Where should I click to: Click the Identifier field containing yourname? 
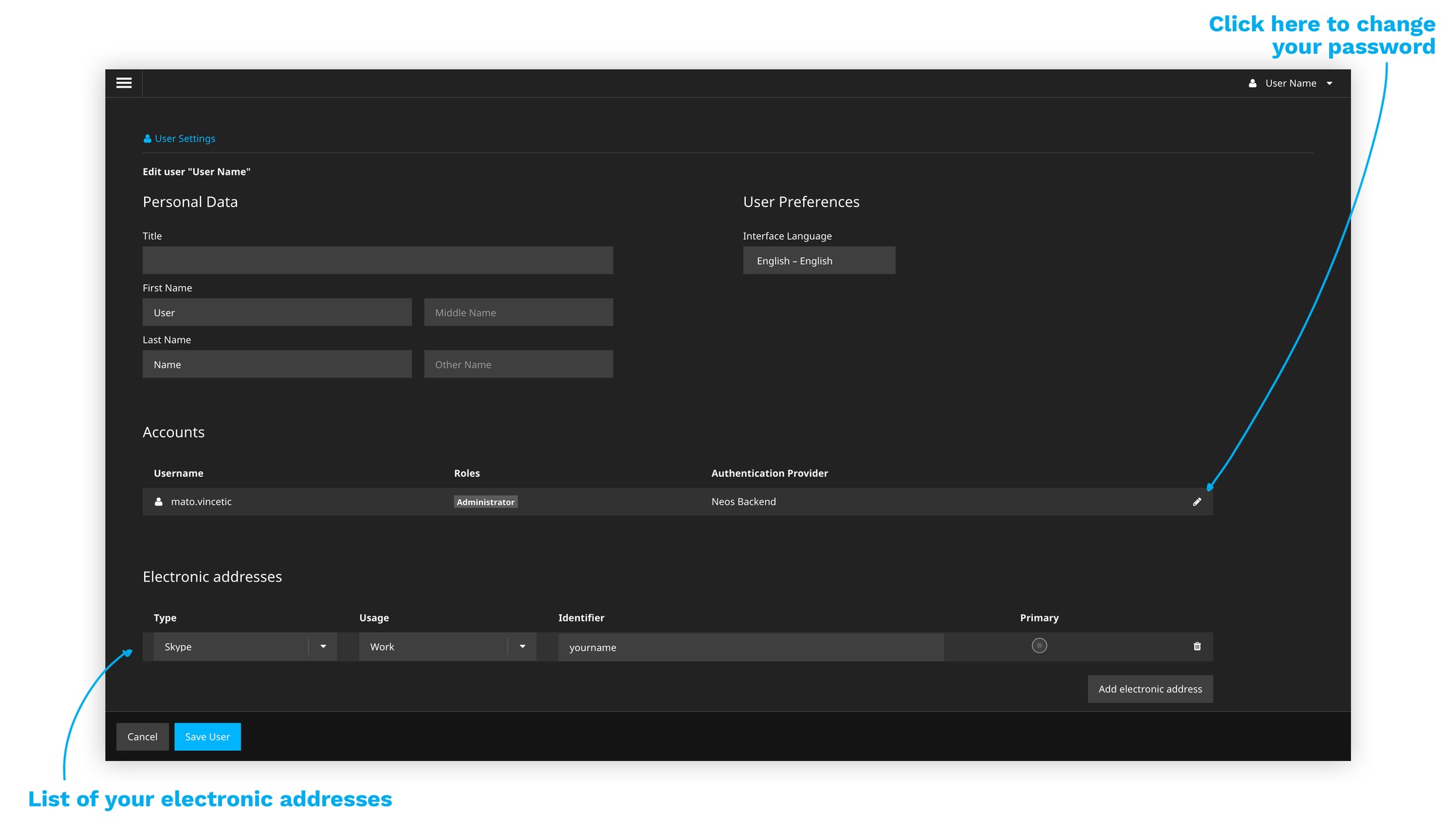(x=751, y=647)
